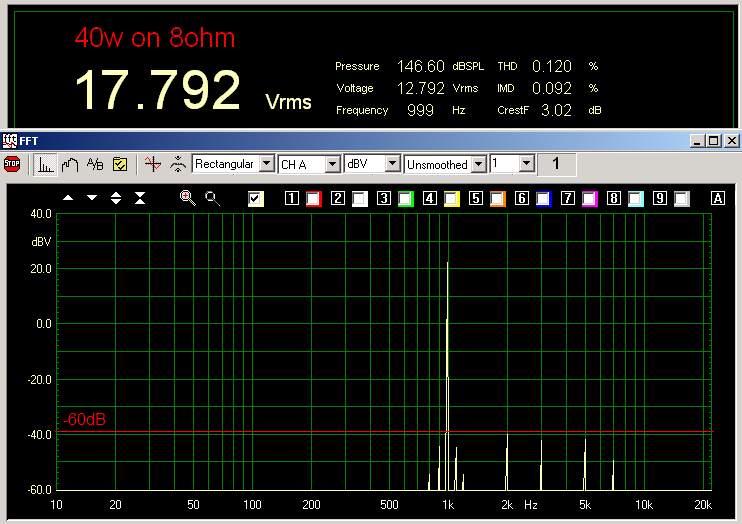Image resolution: width=742 pixels, height=524 pixels.
Task: Toggle overlay number 9 button
Action: click(x=660, y=198)
